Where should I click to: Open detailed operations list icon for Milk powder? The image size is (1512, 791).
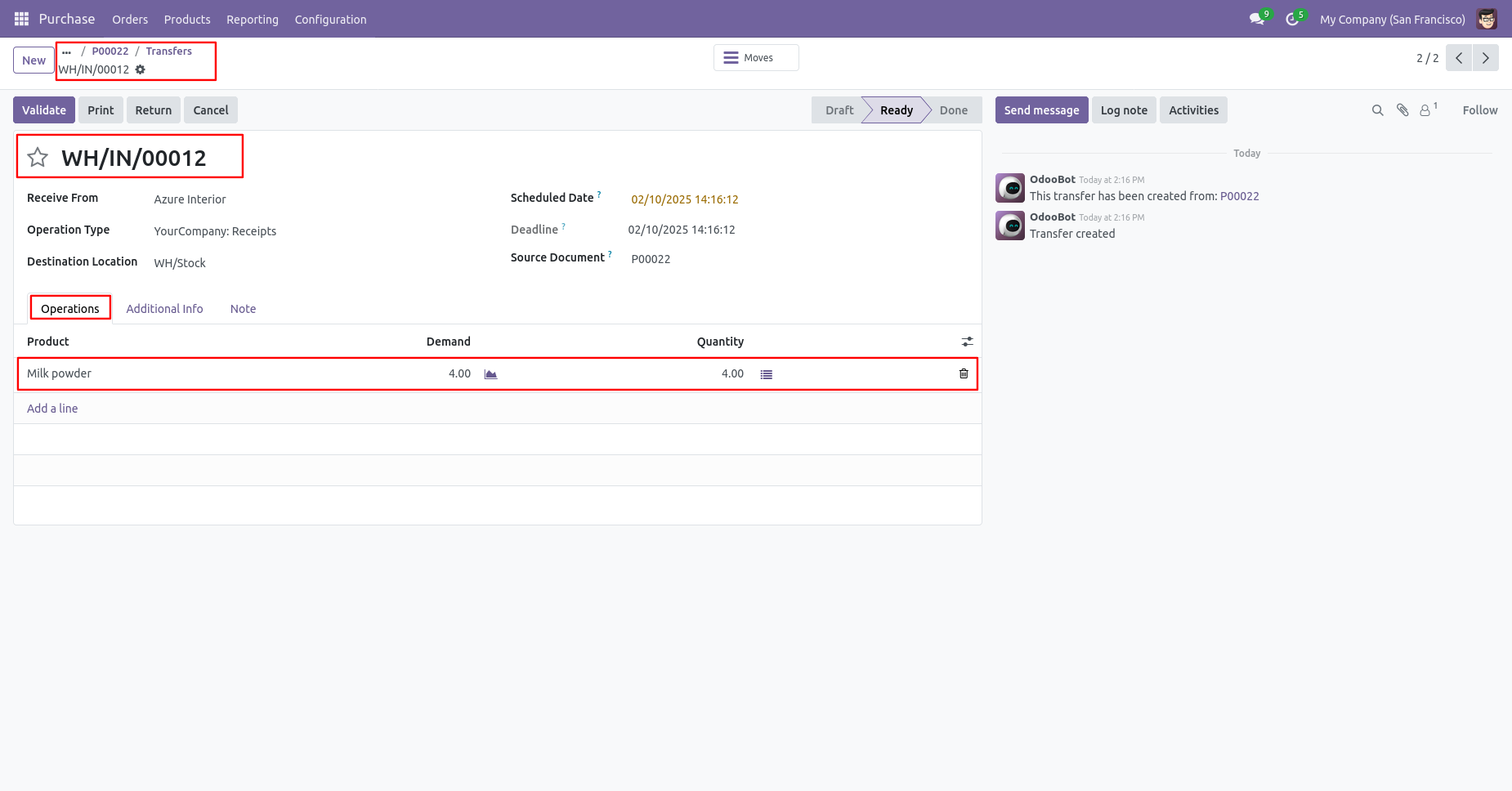[766, 374]
